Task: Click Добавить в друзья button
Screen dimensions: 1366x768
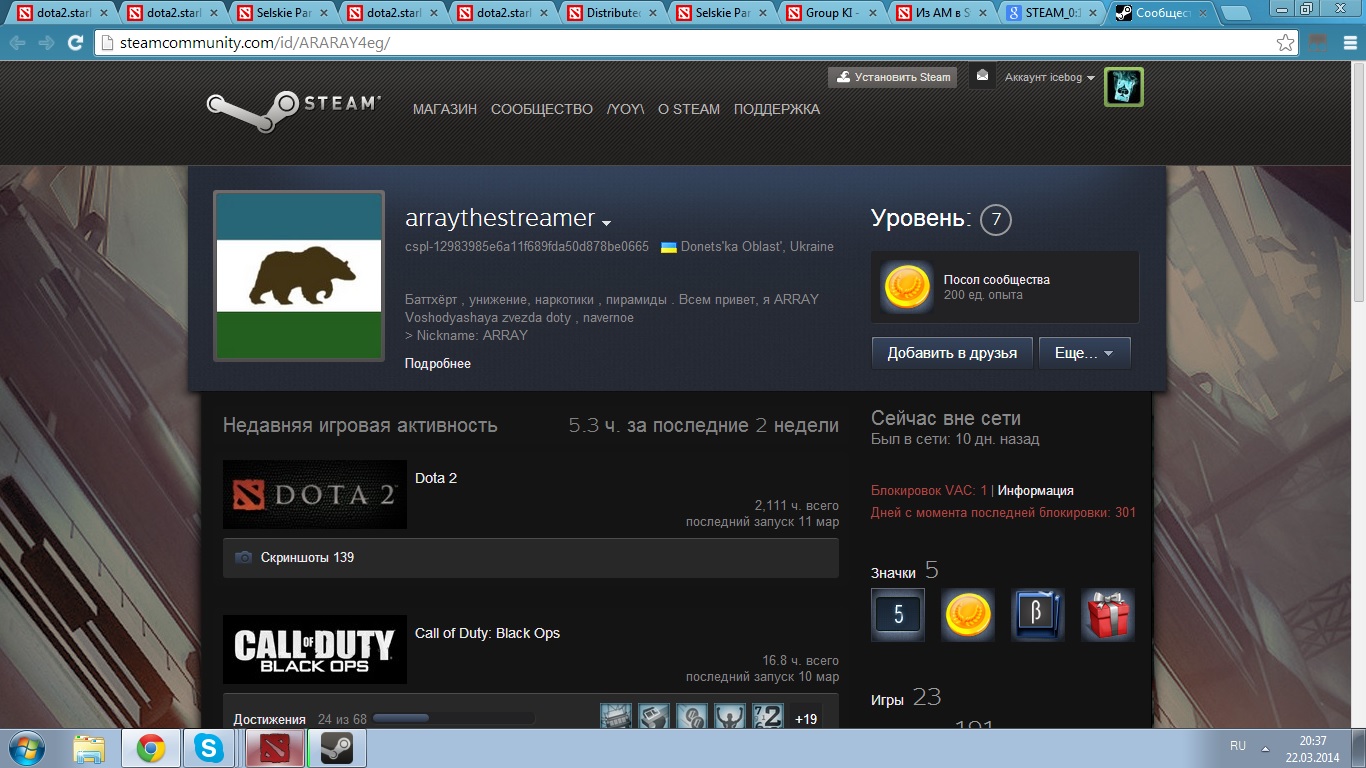Action: click(x=952, y=353)
